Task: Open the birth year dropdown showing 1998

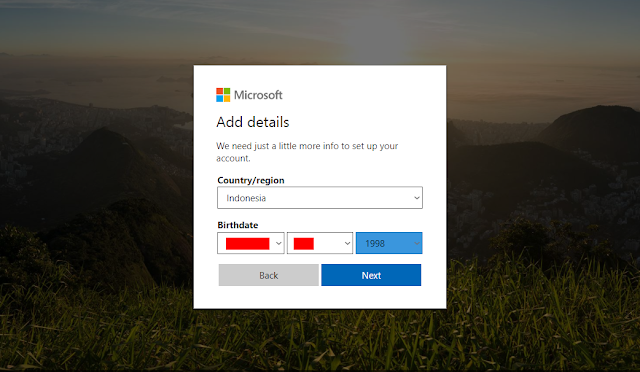Action: 389,243
